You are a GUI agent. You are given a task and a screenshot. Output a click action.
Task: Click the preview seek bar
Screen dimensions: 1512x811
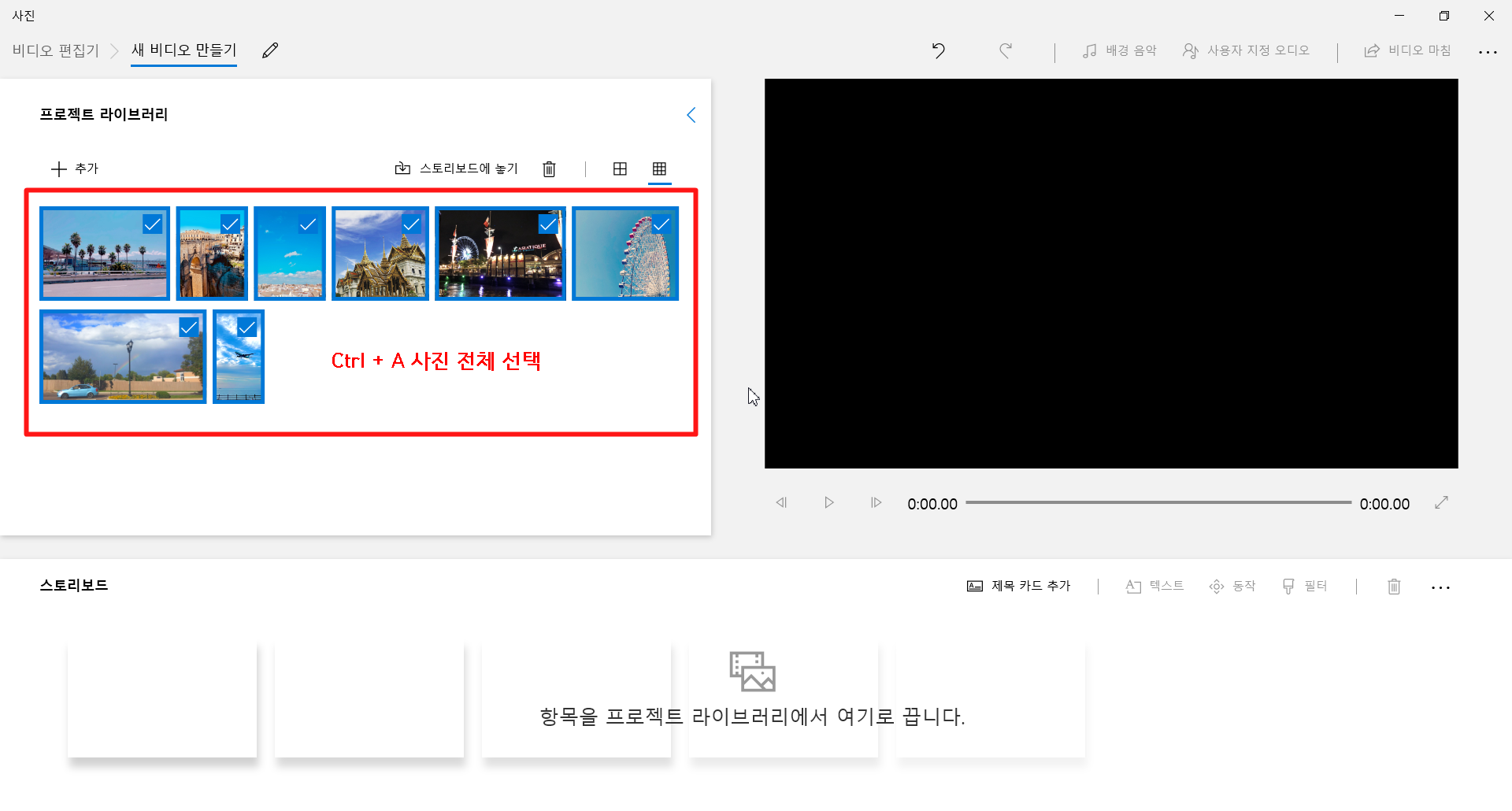[1158, 502]
